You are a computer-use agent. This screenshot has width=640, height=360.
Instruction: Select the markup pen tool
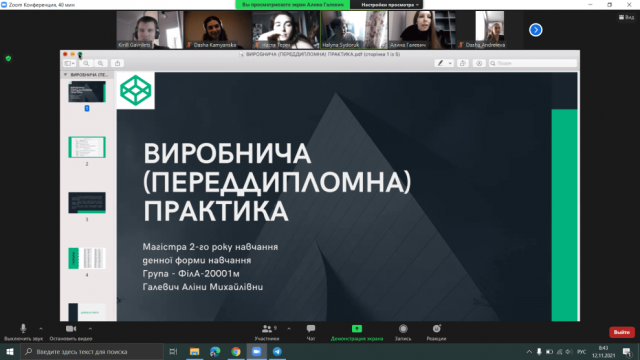[x=440, y=63]
